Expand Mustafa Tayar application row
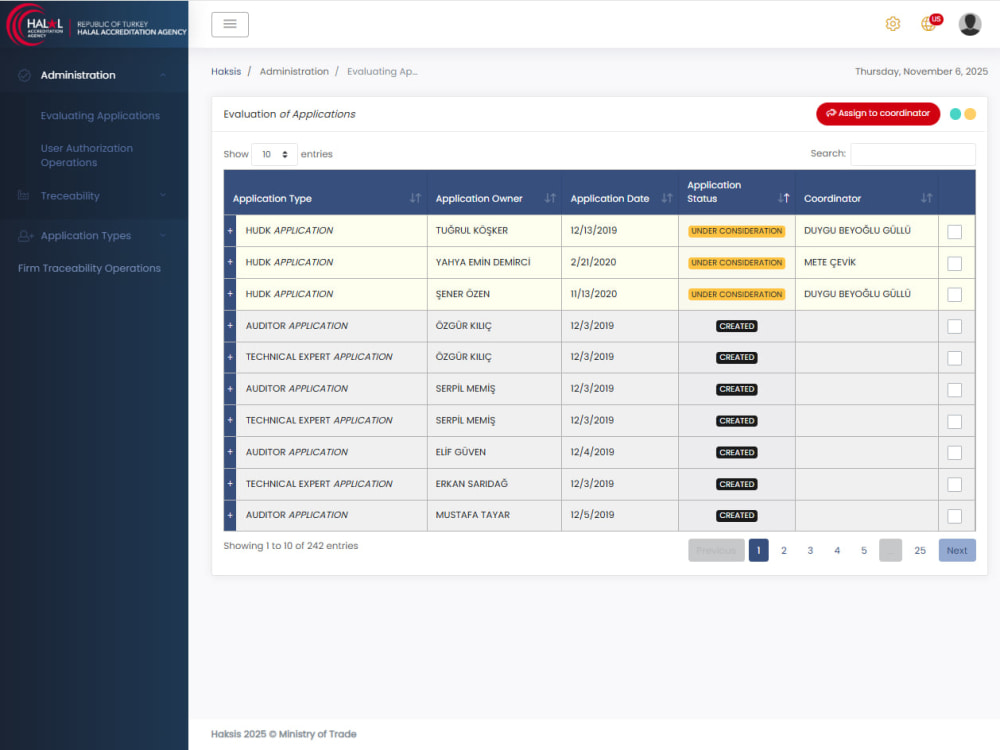The image size is (1000, 750). point(230,515)
